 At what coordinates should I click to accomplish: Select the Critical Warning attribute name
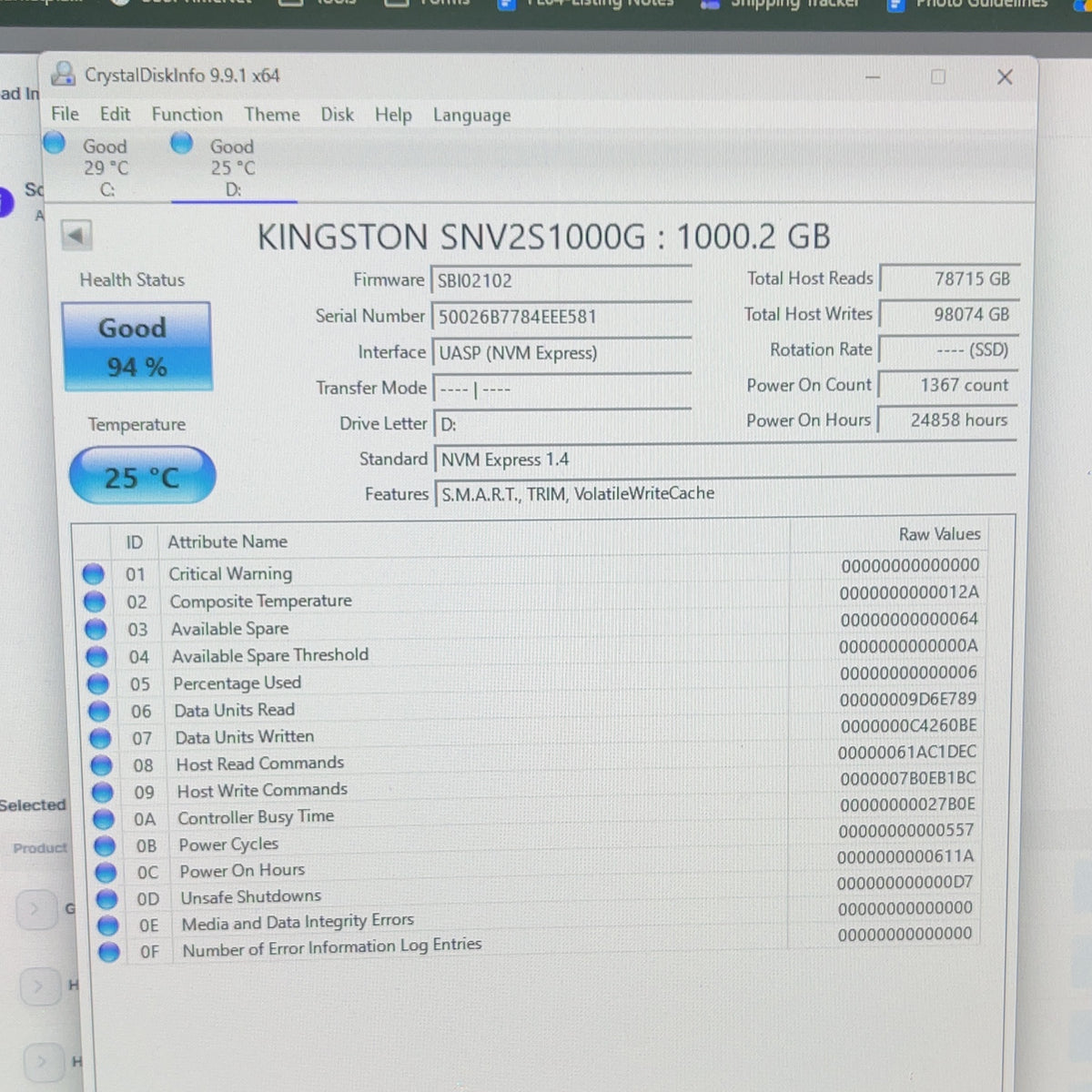[230, 573]
